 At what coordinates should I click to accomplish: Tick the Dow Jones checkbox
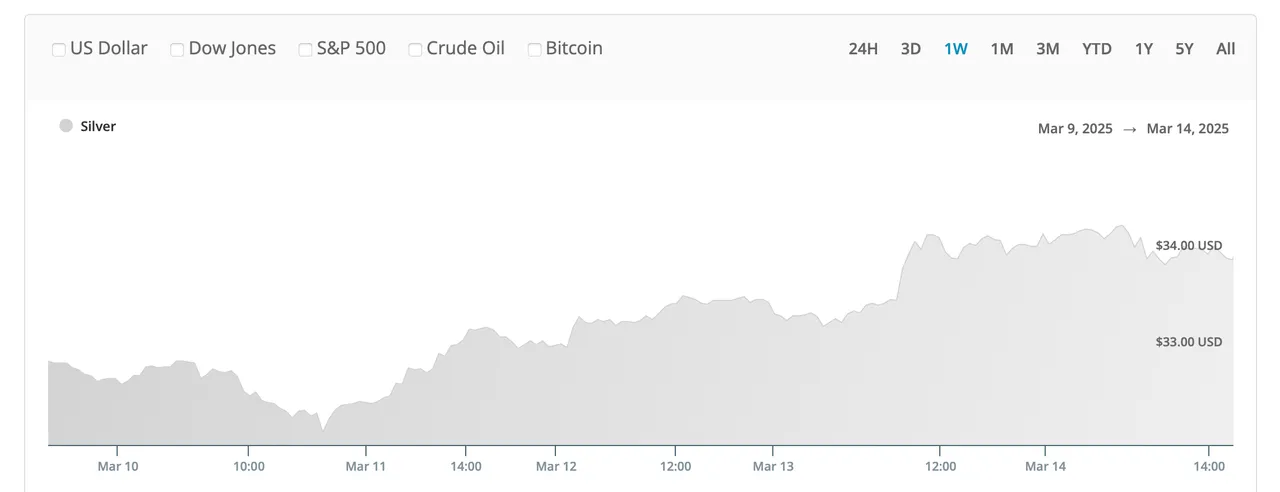coord(177,49)
